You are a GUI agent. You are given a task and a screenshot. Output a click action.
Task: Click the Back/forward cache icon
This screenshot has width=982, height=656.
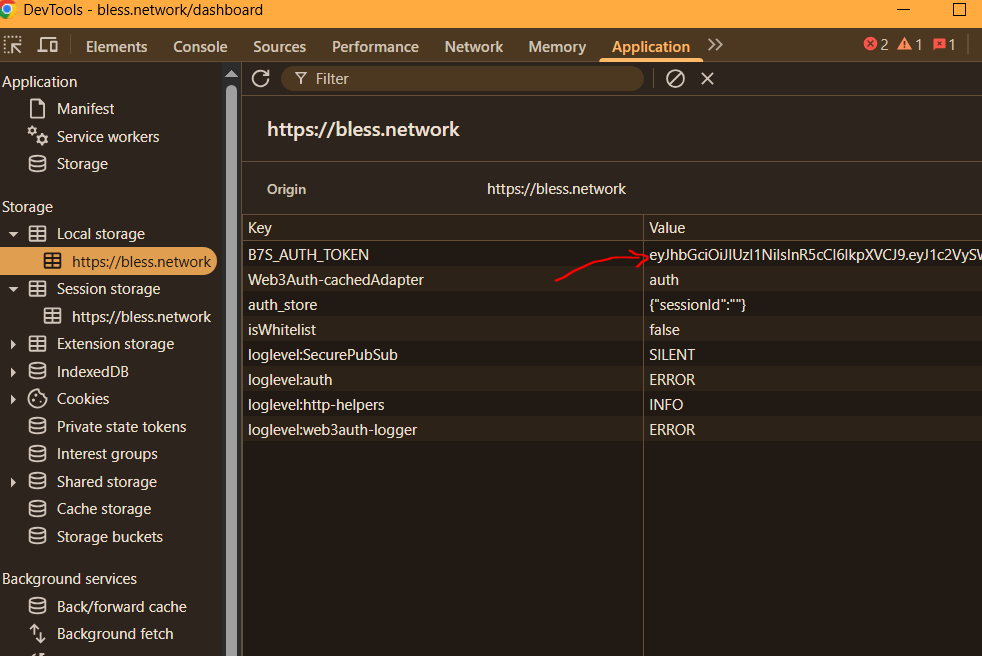click(38, 606)
